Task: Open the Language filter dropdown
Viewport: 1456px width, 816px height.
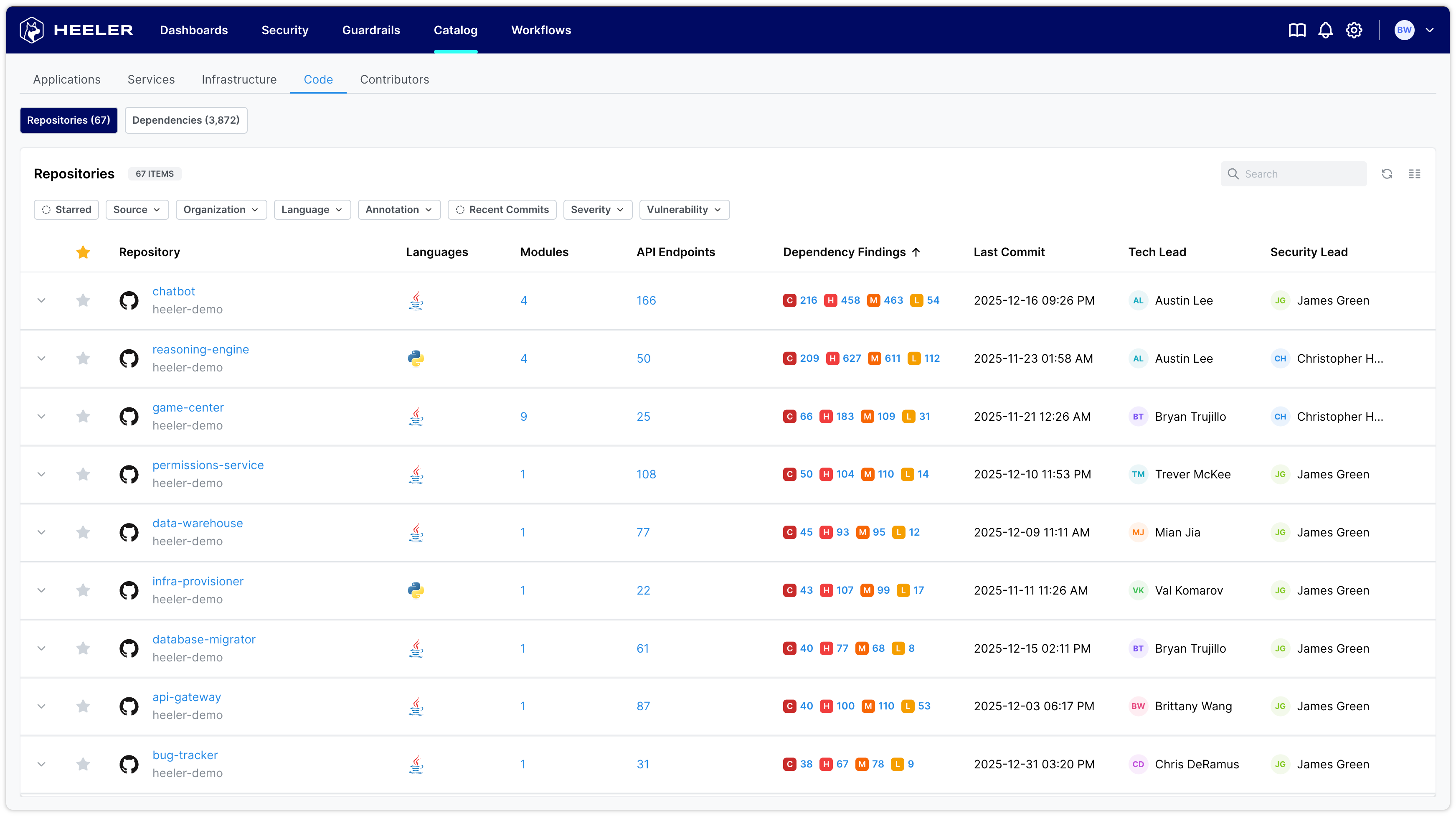Action: click(x=312, y=210)
